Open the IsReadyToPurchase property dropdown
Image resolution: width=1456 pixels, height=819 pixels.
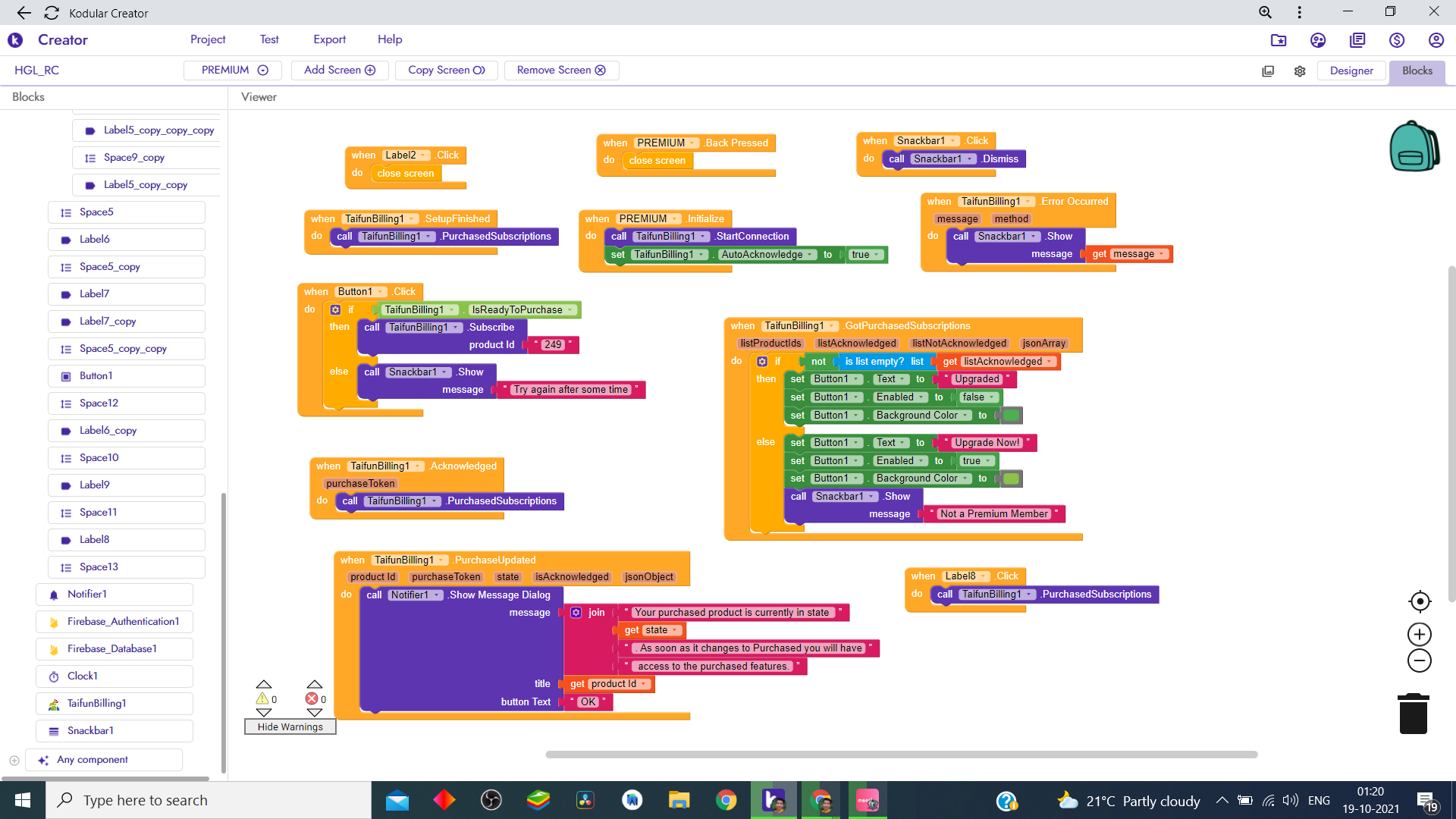(522, 309)
